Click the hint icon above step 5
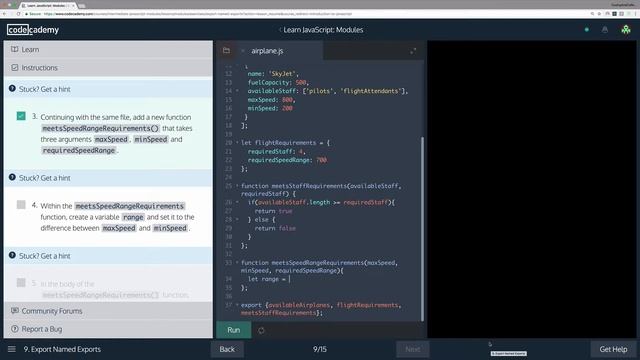This screenshot has height=360, width=640. 12,256
